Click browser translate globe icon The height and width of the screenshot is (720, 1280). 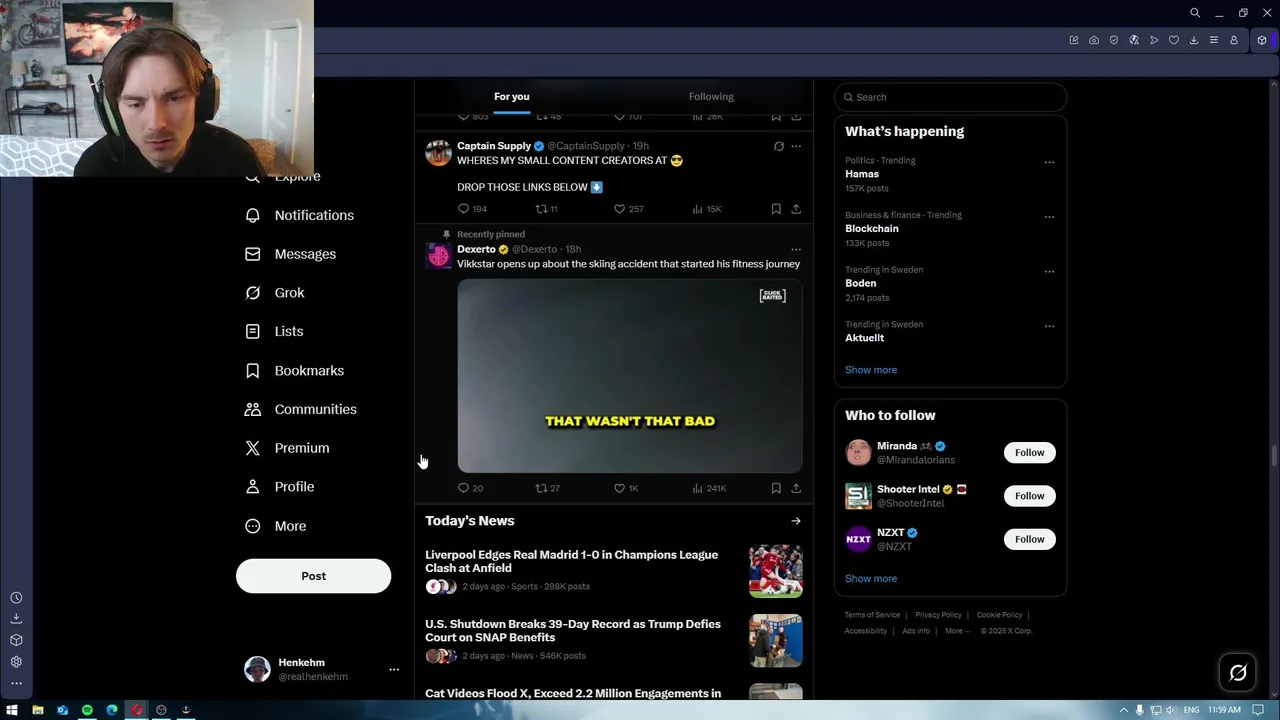(1134, 40)
